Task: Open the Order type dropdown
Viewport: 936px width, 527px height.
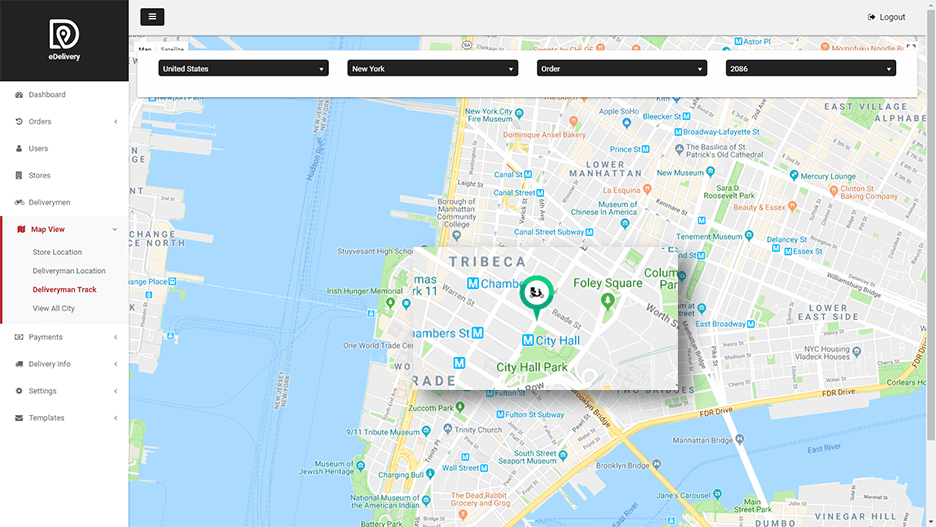Action: click(x=622, y=69)
